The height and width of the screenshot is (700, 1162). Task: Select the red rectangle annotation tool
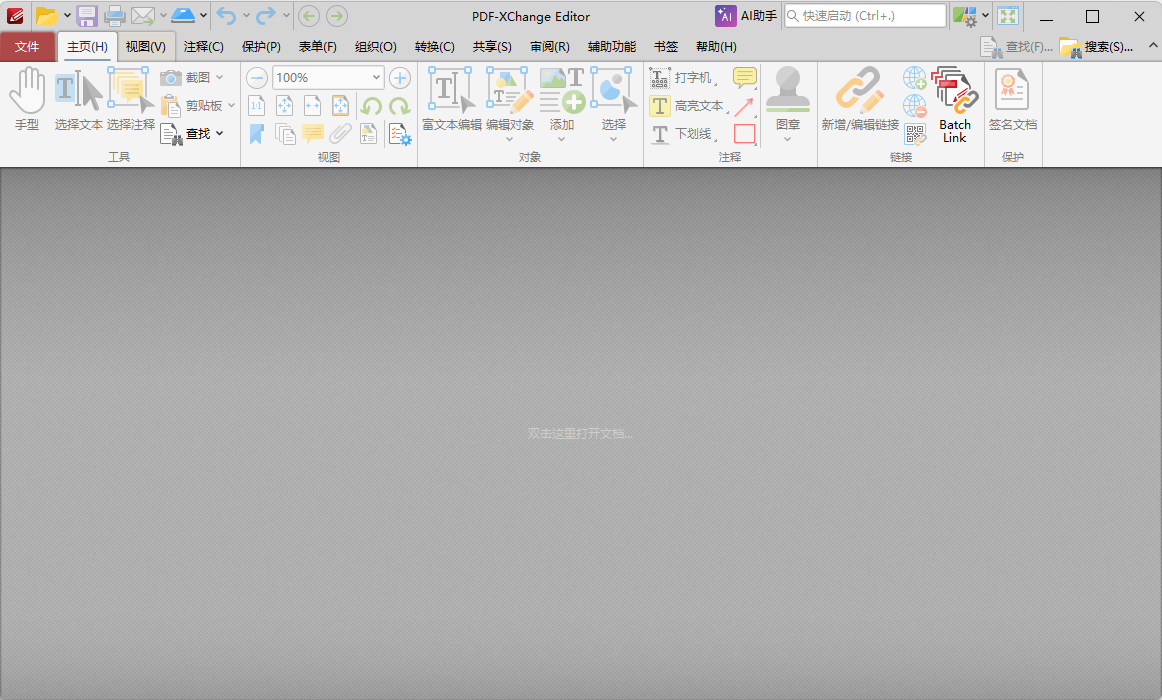pyautogui.click(x=744, y=134)
